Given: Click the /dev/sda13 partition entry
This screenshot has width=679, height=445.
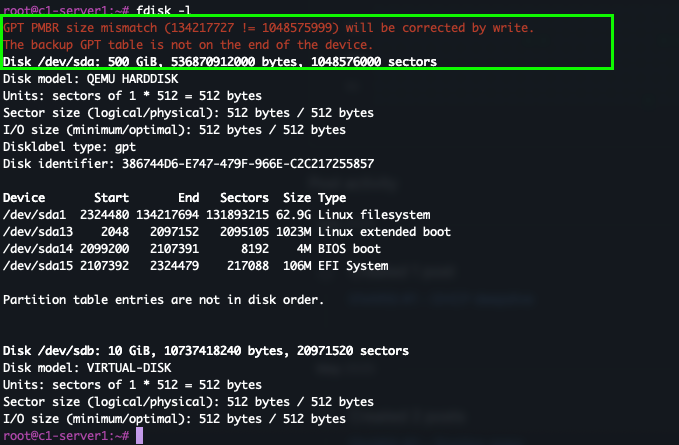Looking at the screenshot, I should 37,232.
